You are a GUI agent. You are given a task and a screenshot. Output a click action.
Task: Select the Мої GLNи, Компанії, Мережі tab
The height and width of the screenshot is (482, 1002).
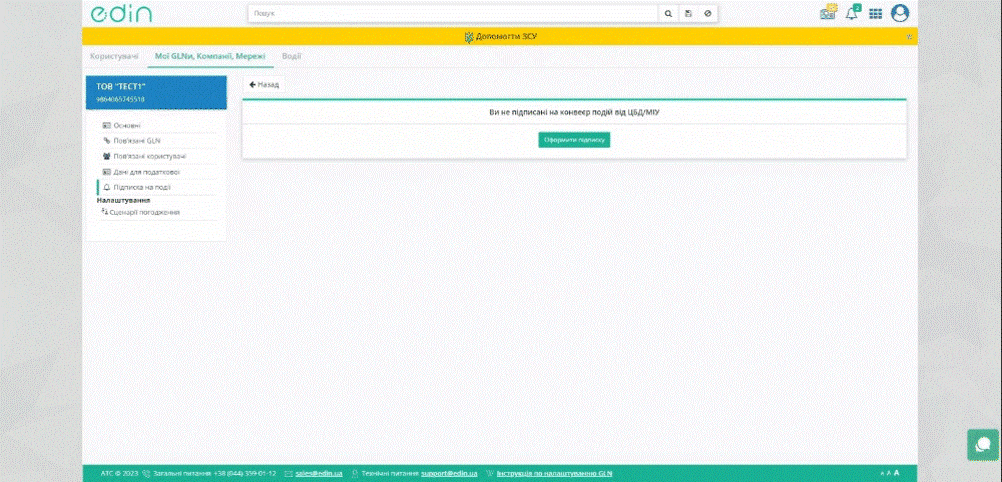pos(210,56)
